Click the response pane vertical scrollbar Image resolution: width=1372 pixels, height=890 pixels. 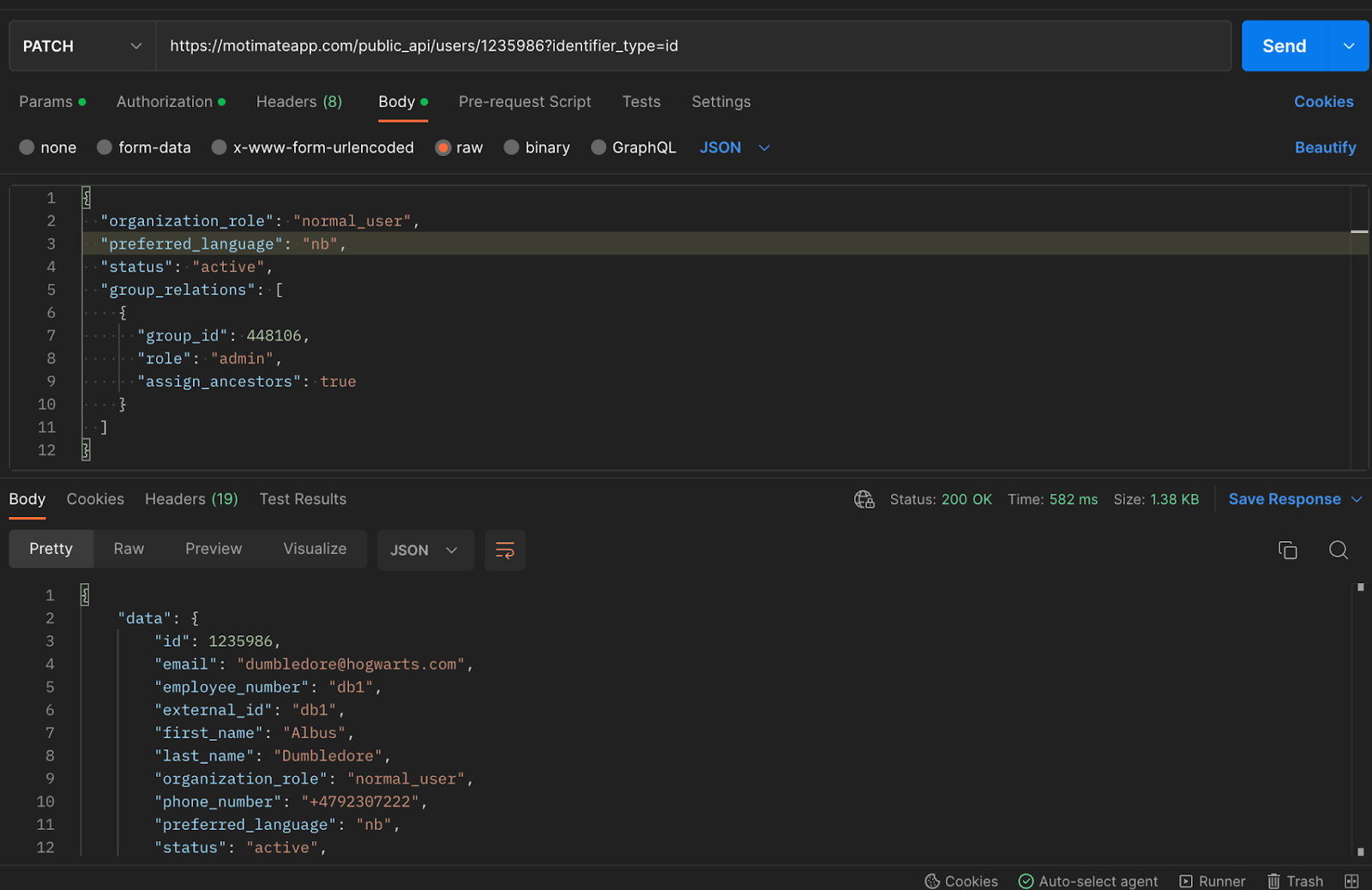pos(1360,719)
